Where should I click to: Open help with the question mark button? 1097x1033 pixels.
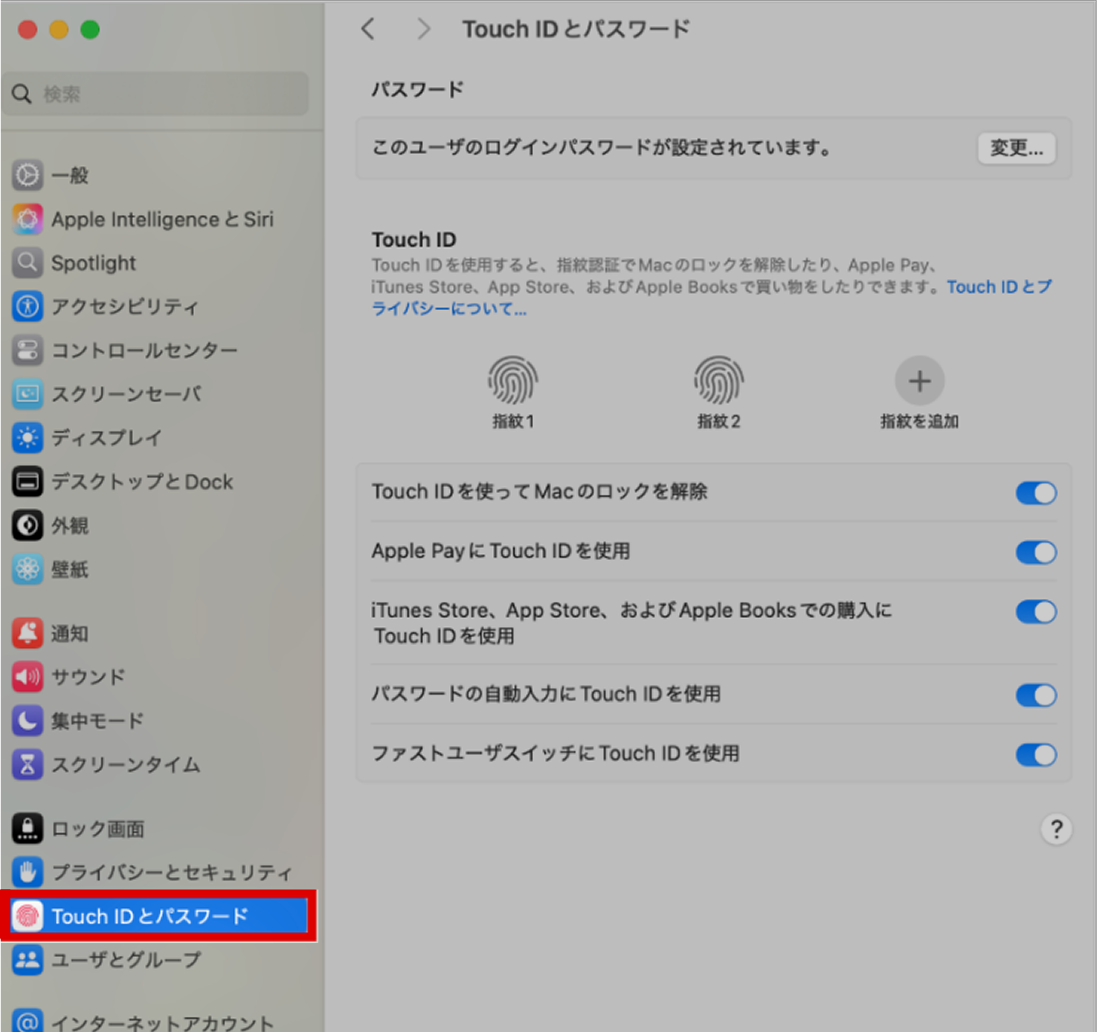1056,829
